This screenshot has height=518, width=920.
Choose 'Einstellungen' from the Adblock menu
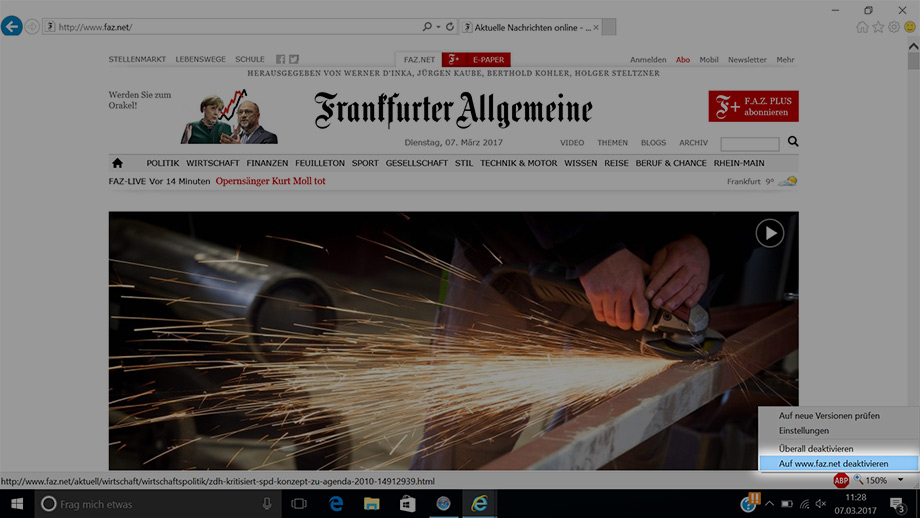pos(803,431)
